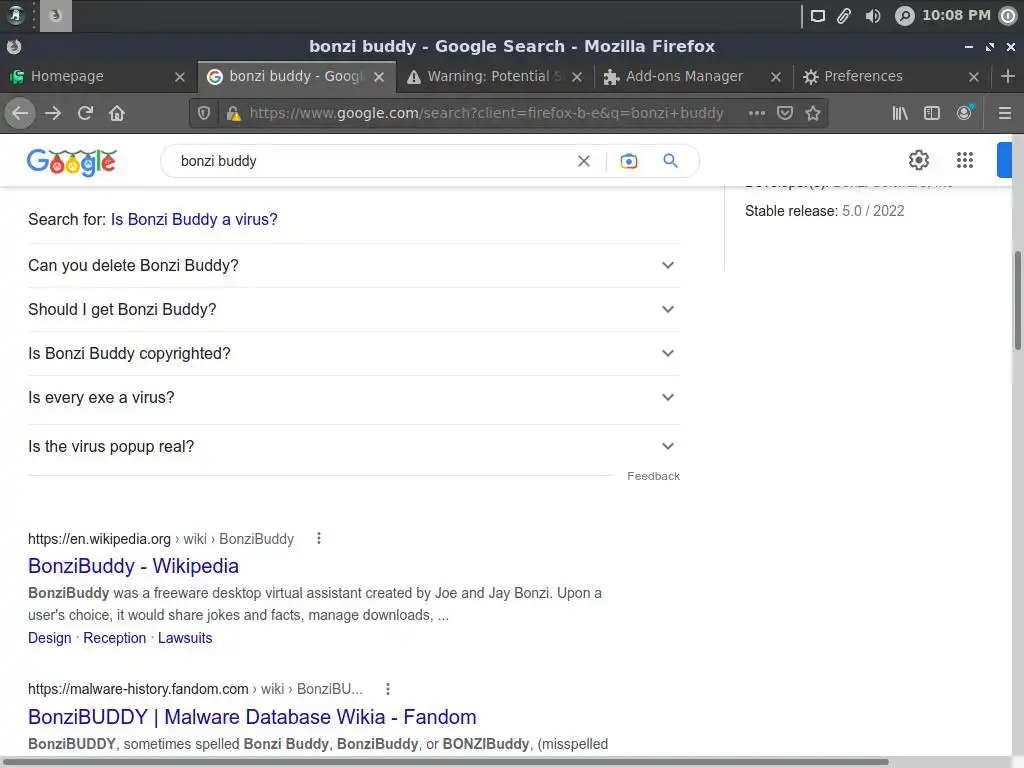This screenshot has width=1024, height=768.
Task: Clear the Google search box
Action: point(584,161)
